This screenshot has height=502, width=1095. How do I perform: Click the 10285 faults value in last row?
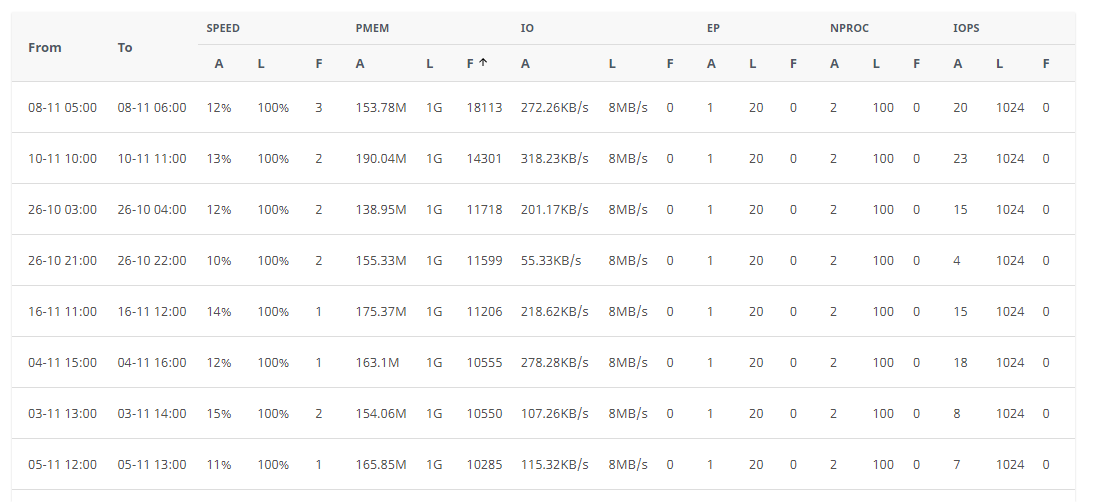[484, 464]
